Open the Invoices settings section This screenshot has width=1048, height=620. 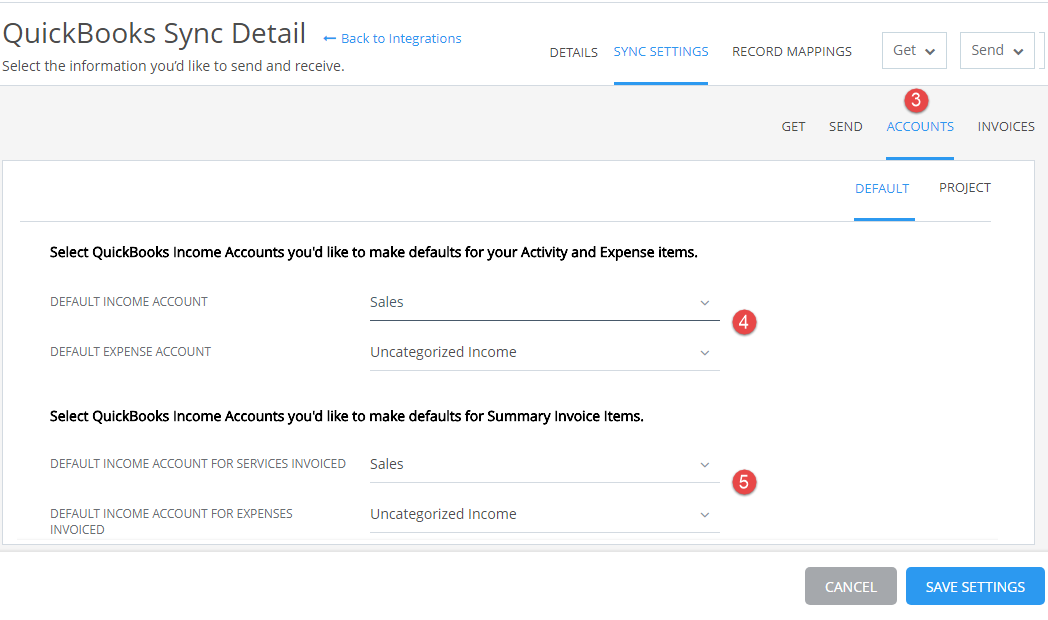tap(1005, 126)
